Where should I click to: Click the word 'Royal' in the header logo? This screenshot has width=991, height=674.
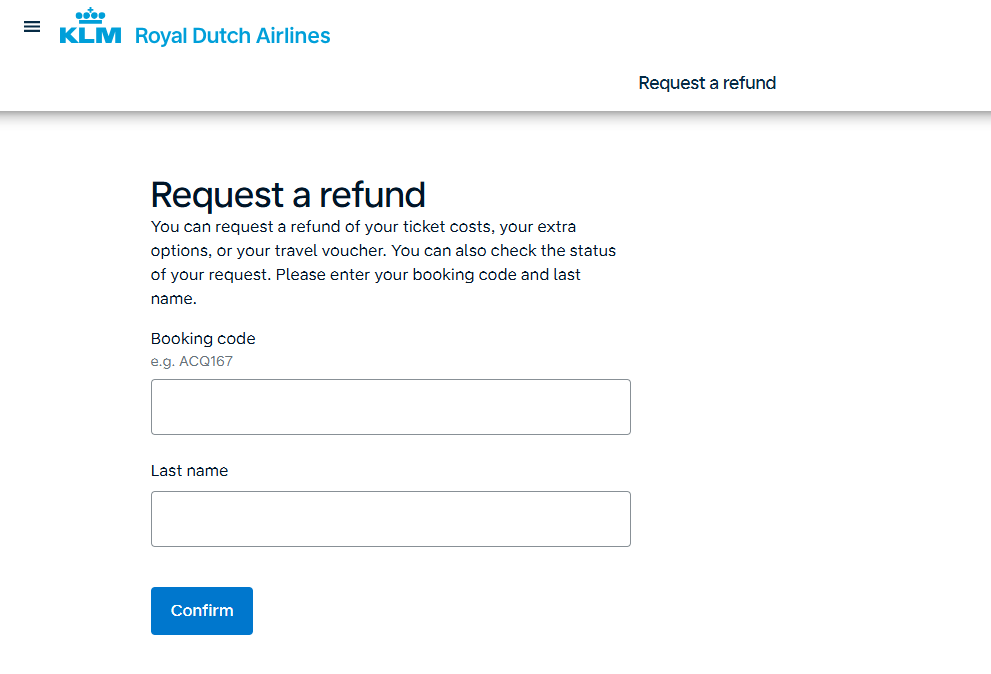158,36
